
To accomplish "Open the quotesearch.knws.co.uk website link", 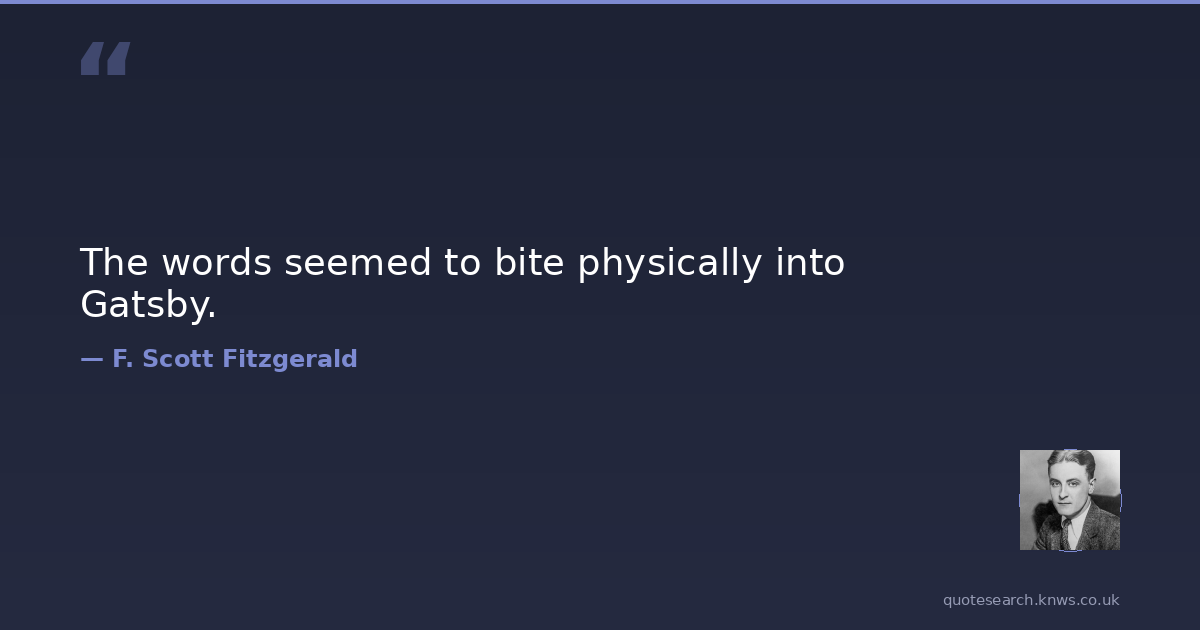I will [x=1030, y=600].
